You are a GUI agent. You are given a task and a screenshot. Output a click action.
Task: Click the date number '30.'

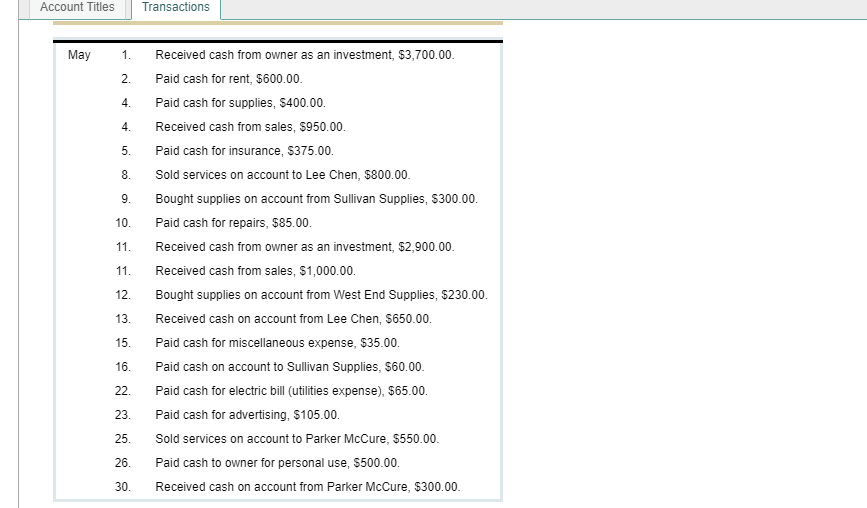[123, 487]
